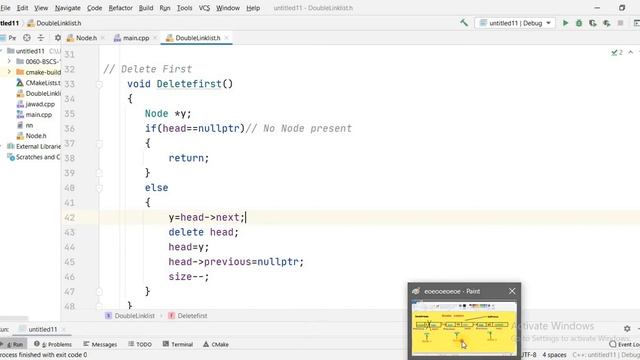This screenshot has width=640, height=360.
Task: Click DoubleLinklist.h in navigation bar
Action: point(54,23)
